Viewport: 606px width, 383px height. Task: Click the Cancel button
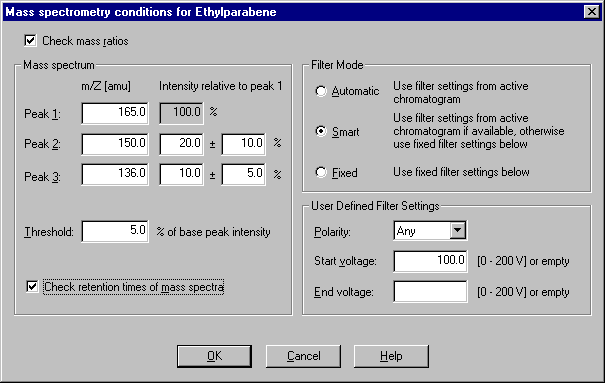coord(303,356)
